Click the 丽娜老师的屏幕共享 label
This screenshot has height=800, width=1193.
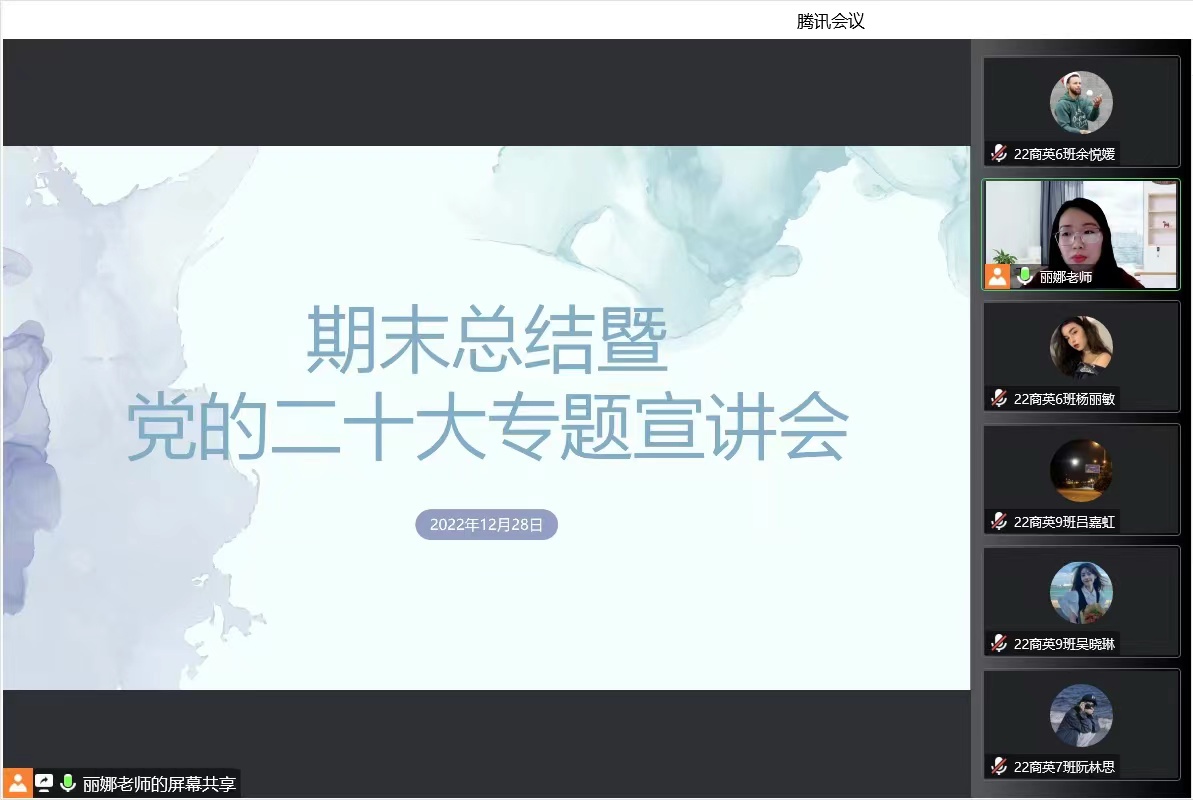coord(159,784)
